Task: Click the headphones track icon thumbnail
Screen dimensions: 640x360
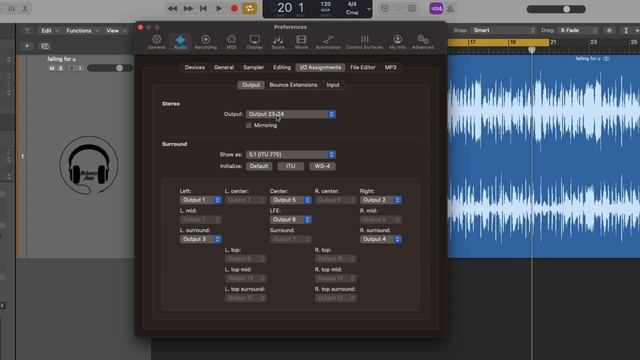Action: coord(89,165)
